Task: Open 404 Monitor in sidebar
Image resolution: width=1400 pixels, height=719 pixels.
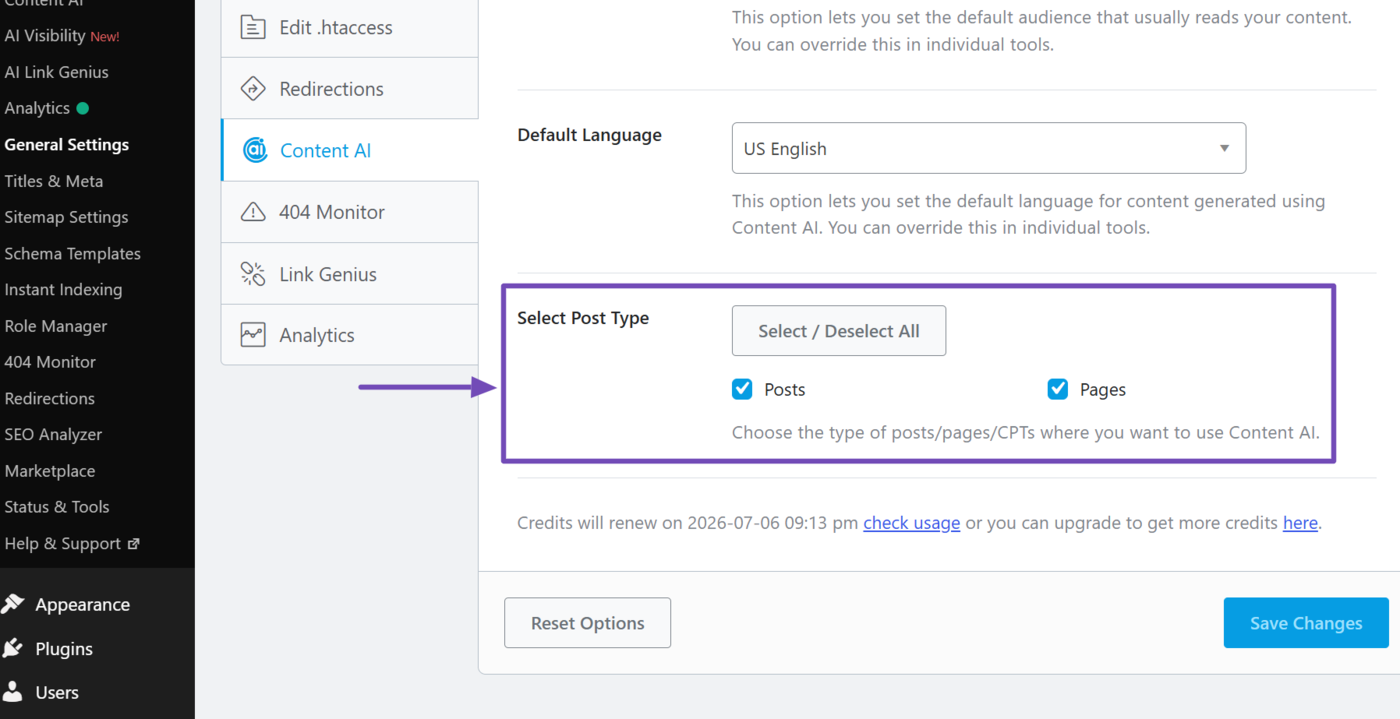Action: coord(50,362)
